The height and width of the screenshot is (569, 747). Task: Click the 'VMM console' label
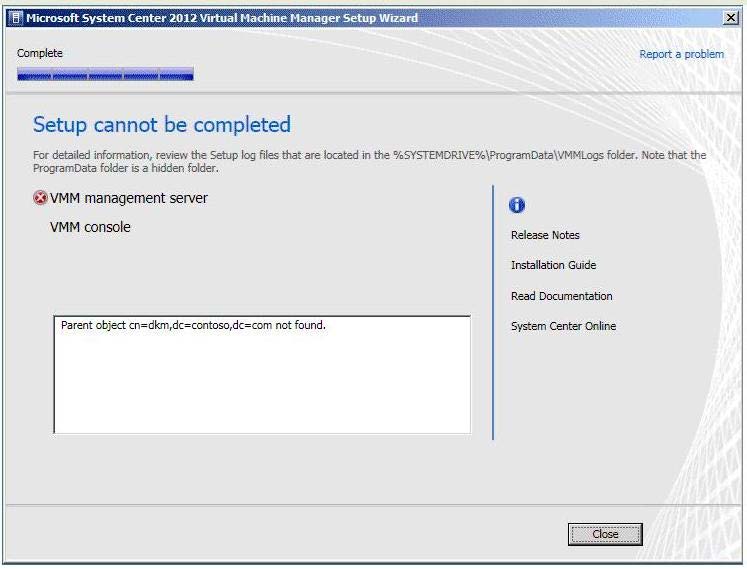coord(90,227)
